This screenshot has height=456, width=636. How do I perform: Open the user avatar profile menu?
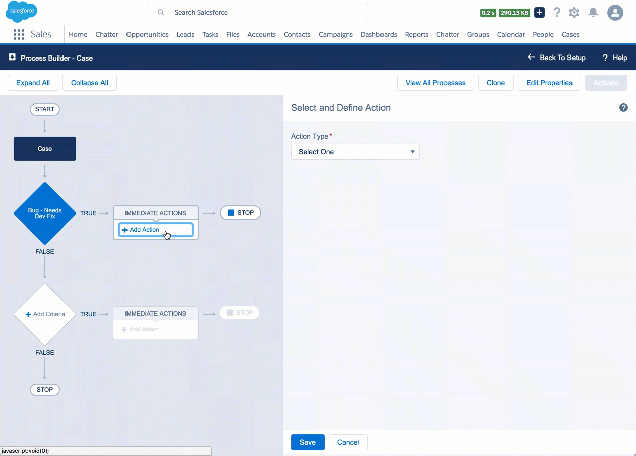coord(615,13)
